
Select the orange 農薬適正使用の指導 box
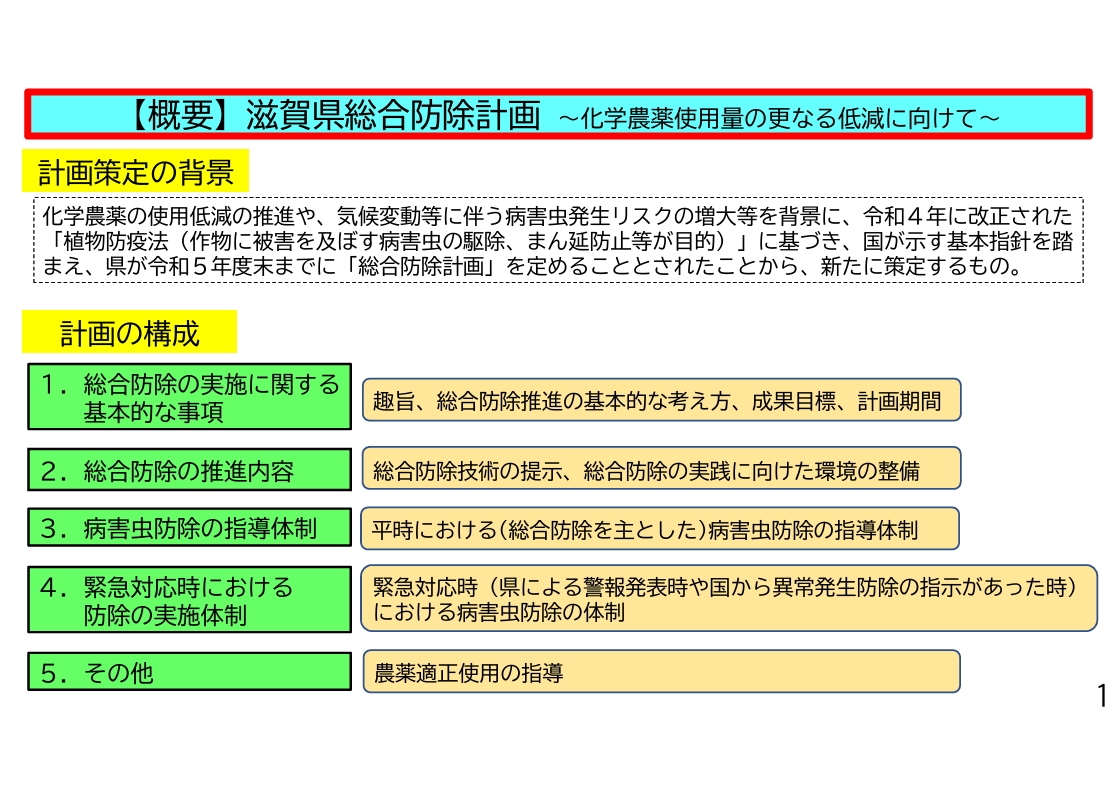(x=660, y=672)
